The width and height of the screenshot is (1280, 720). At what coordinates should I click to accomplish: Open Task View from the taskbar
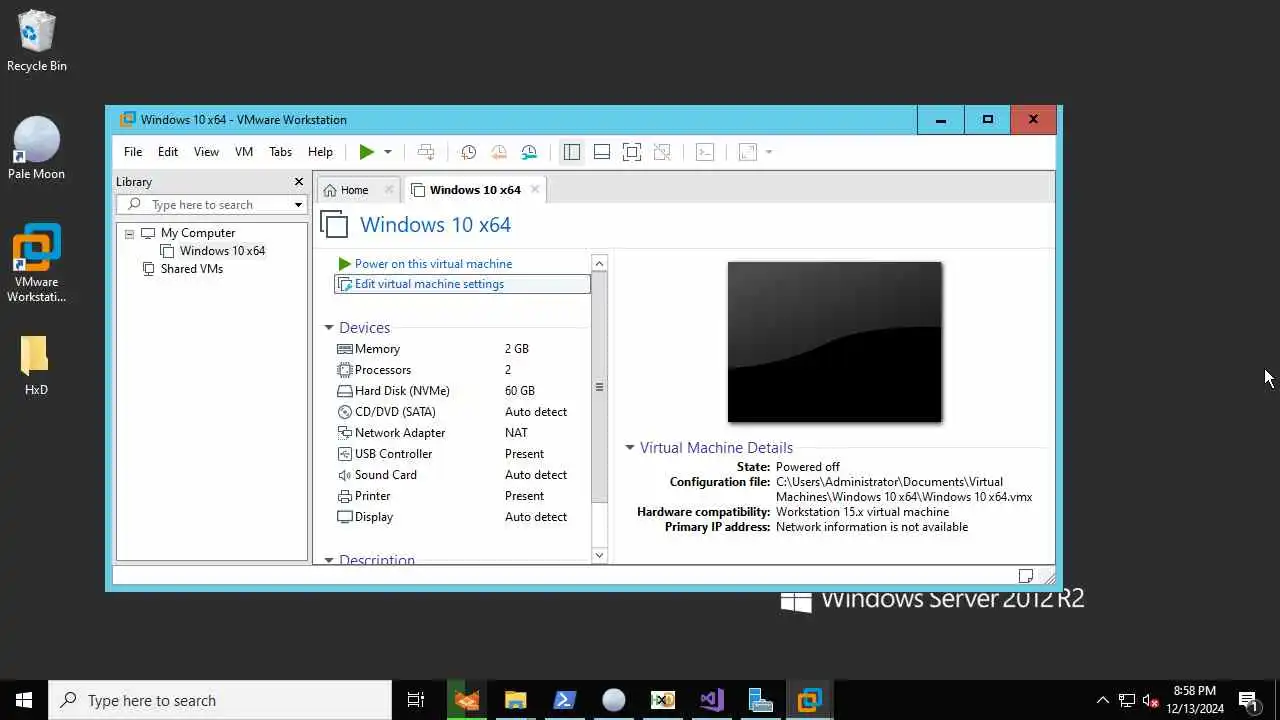(x=416, y=700)
